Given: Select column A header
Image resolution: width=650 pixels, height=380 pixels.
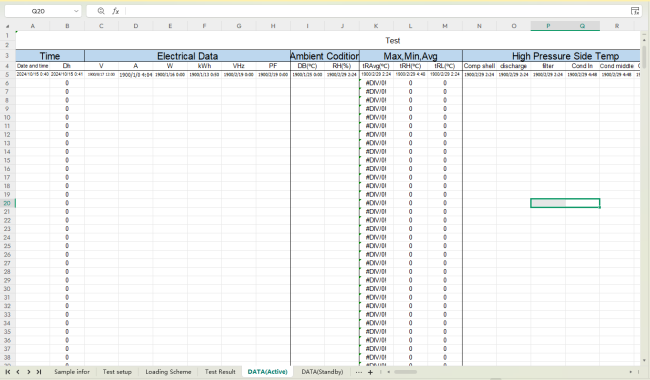Looking at the screenshot, I should click(33, 26).
